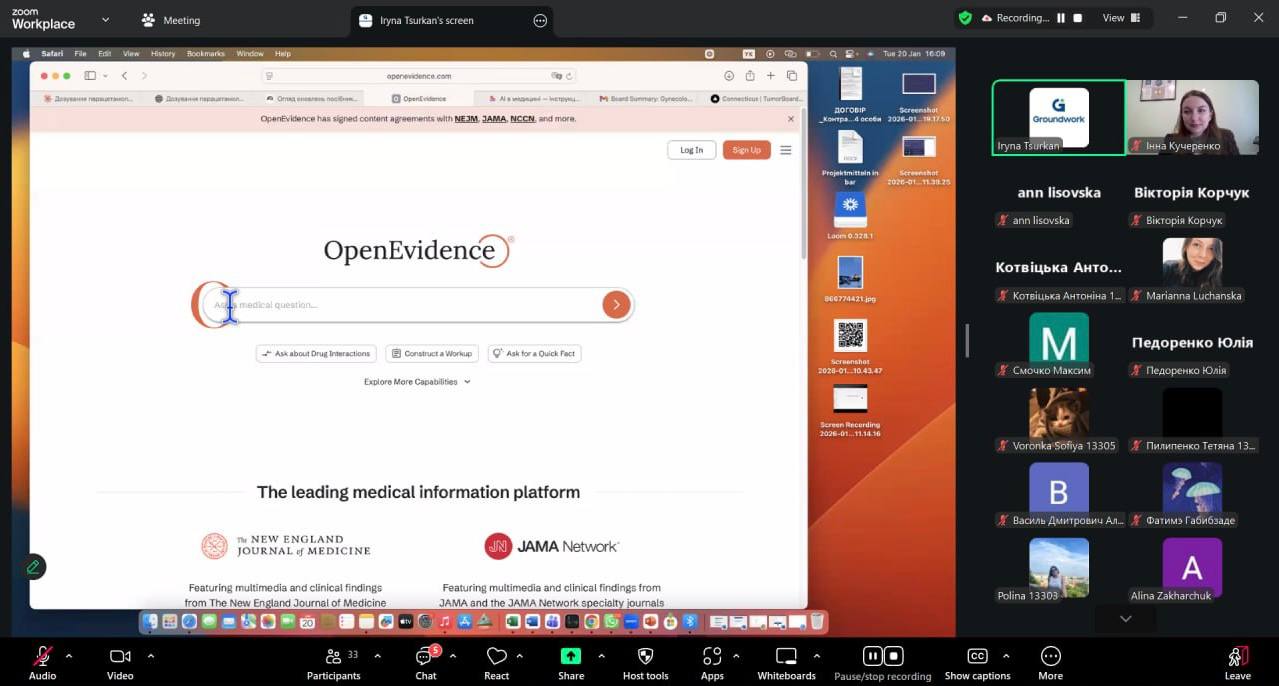
Task: Click the More options ellipsis
Action: (x=1050, y=657)
